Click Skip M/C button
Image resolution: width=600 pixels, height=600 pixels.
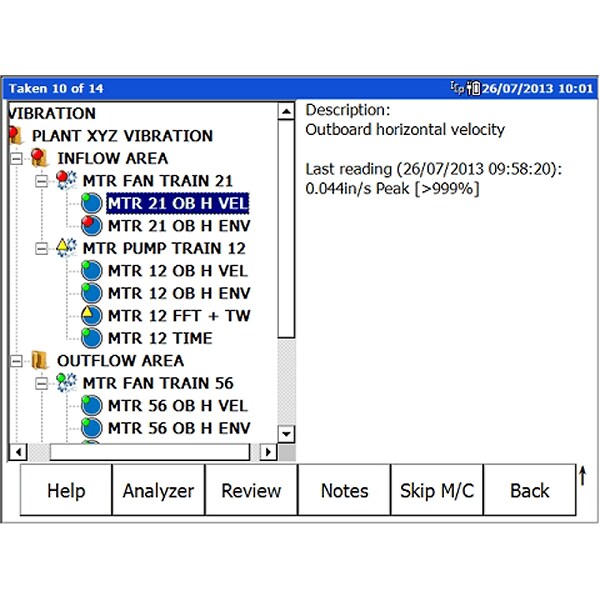[437, 490]
